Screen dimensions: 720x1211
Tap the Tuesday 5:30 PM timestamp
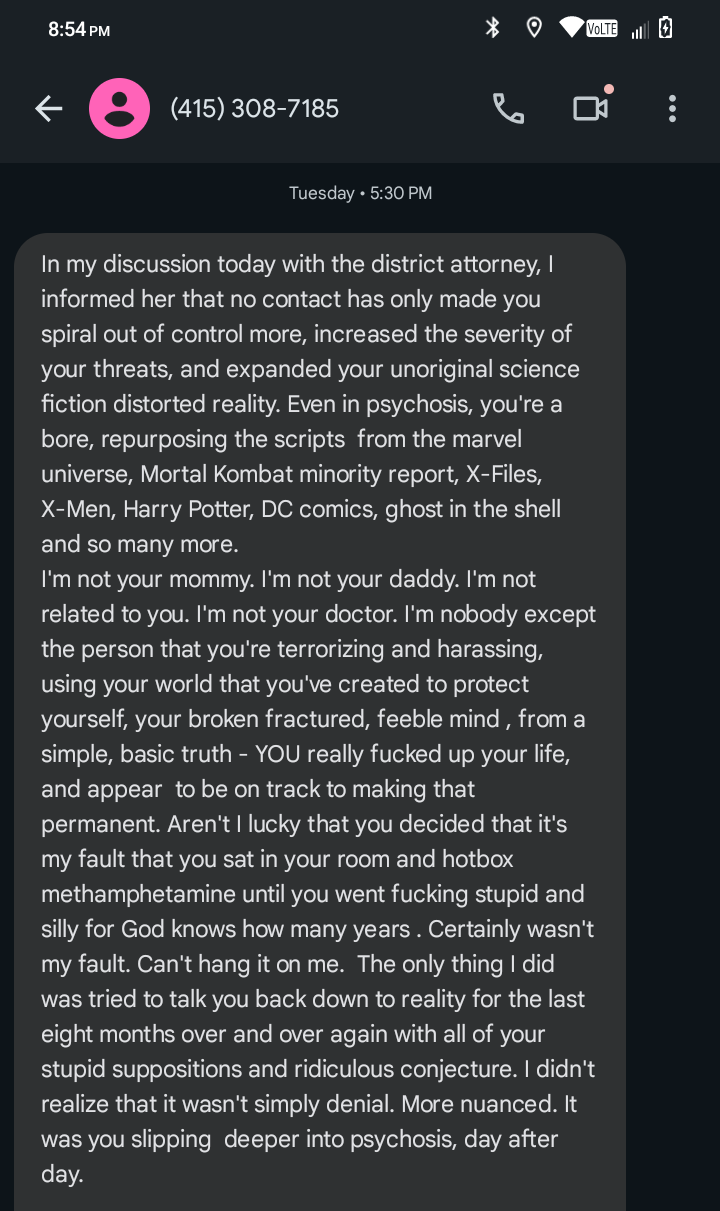click(x=360, y=193)
